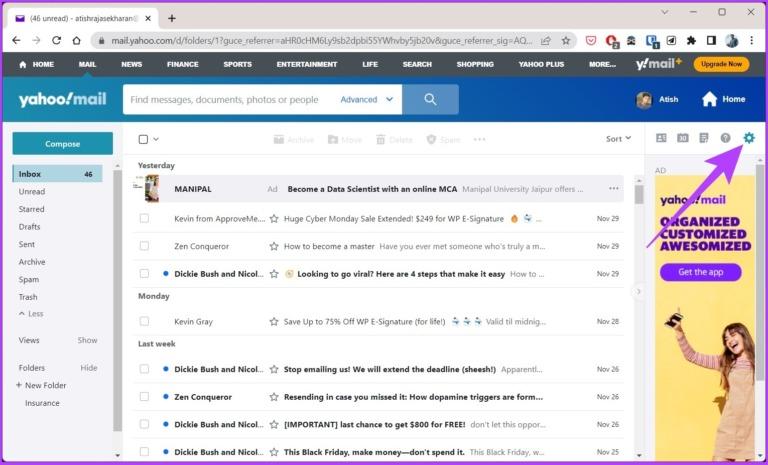Star the This Black Friday email
Image resolution: width=768 pixels, height=465 pixels.
(274, 452)
